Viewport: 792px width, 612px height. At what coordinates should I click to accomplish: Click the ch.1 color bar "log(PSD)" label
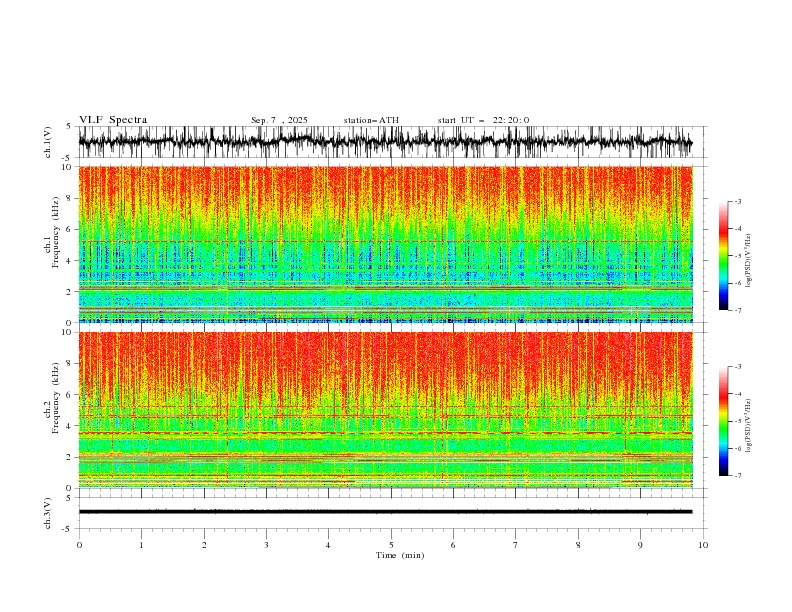coord(749,261)
